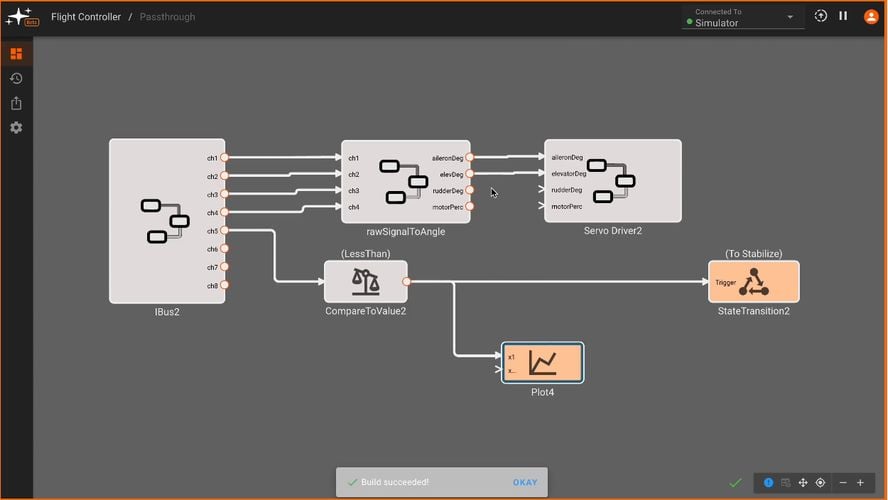The image size is (888, 500).
Task: Click the second input port on Plot4
Action: coord(499,370)
